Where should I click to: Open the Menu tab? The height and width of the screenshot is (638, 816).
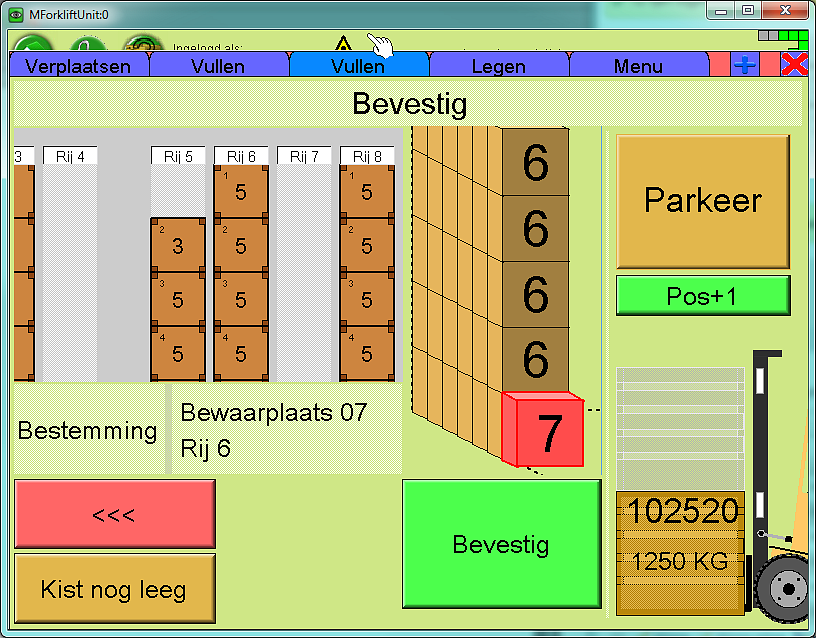(x=638, y=67)
